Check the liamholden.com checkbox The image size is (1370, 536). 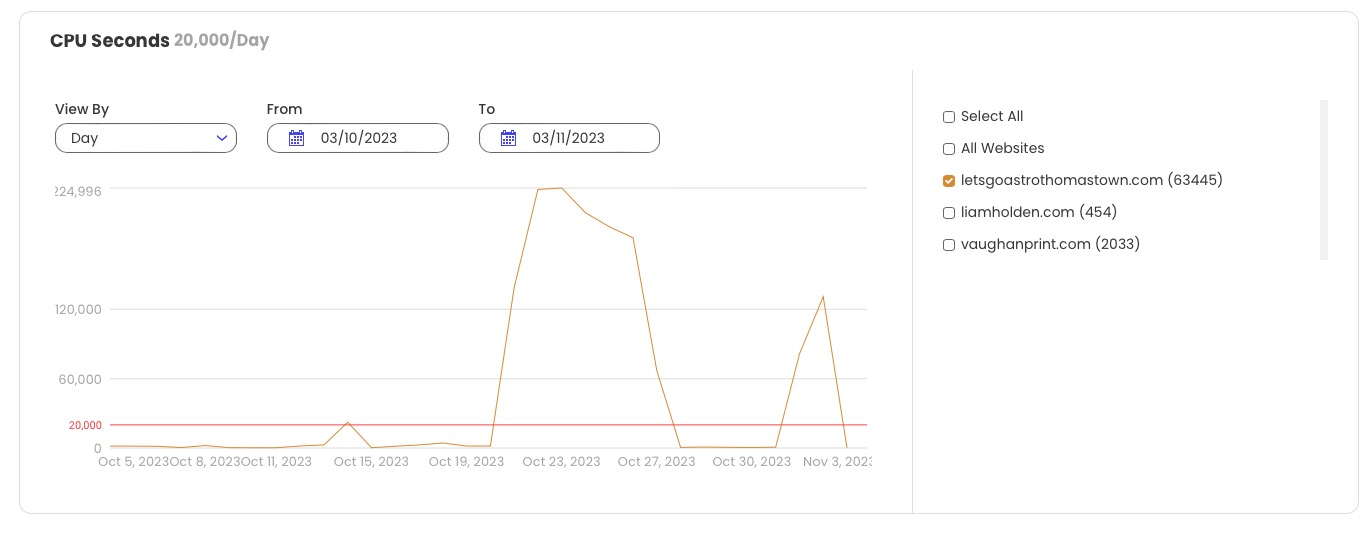[x=949, y=213]
